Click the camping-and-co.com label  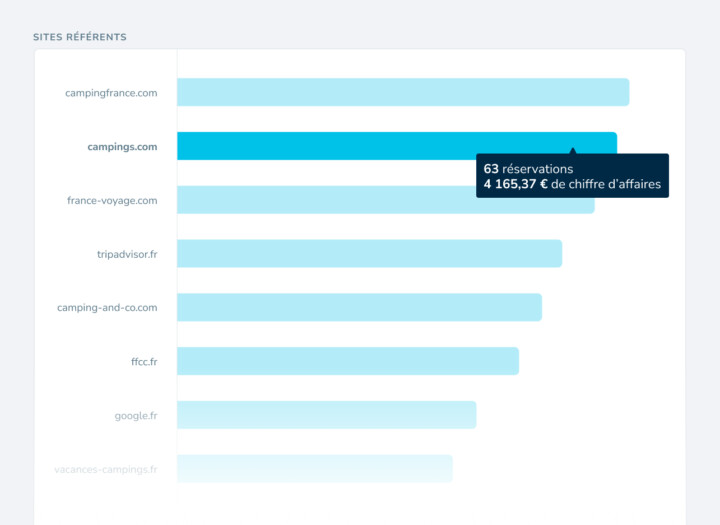[x=107, y=308]
